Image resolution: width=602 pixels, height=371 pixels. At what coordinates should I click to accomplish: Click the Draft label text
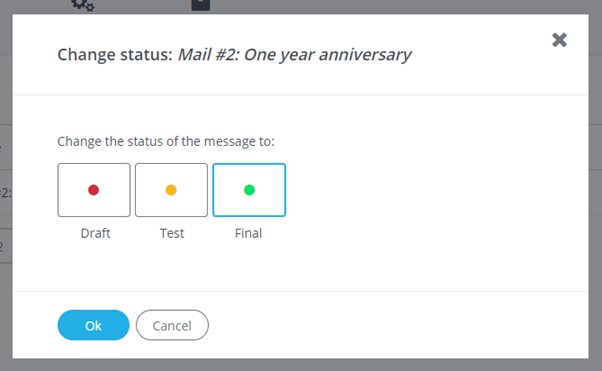(x=95, y=233)
